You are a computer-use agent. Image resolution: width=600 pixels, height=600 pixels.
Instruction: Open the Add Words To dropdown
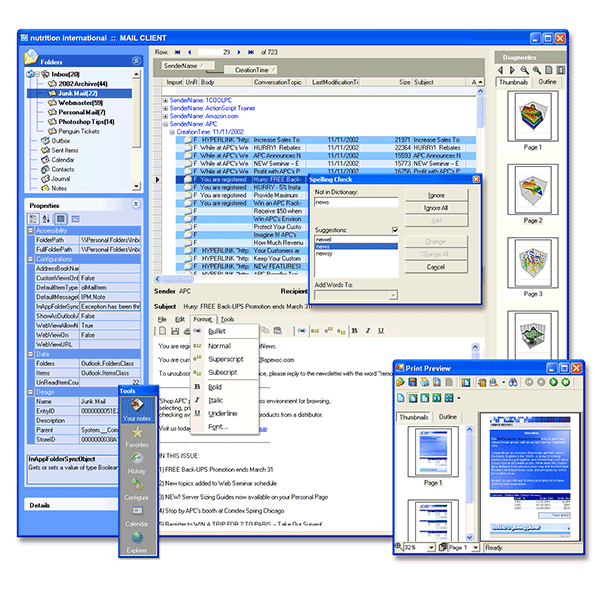393,295
